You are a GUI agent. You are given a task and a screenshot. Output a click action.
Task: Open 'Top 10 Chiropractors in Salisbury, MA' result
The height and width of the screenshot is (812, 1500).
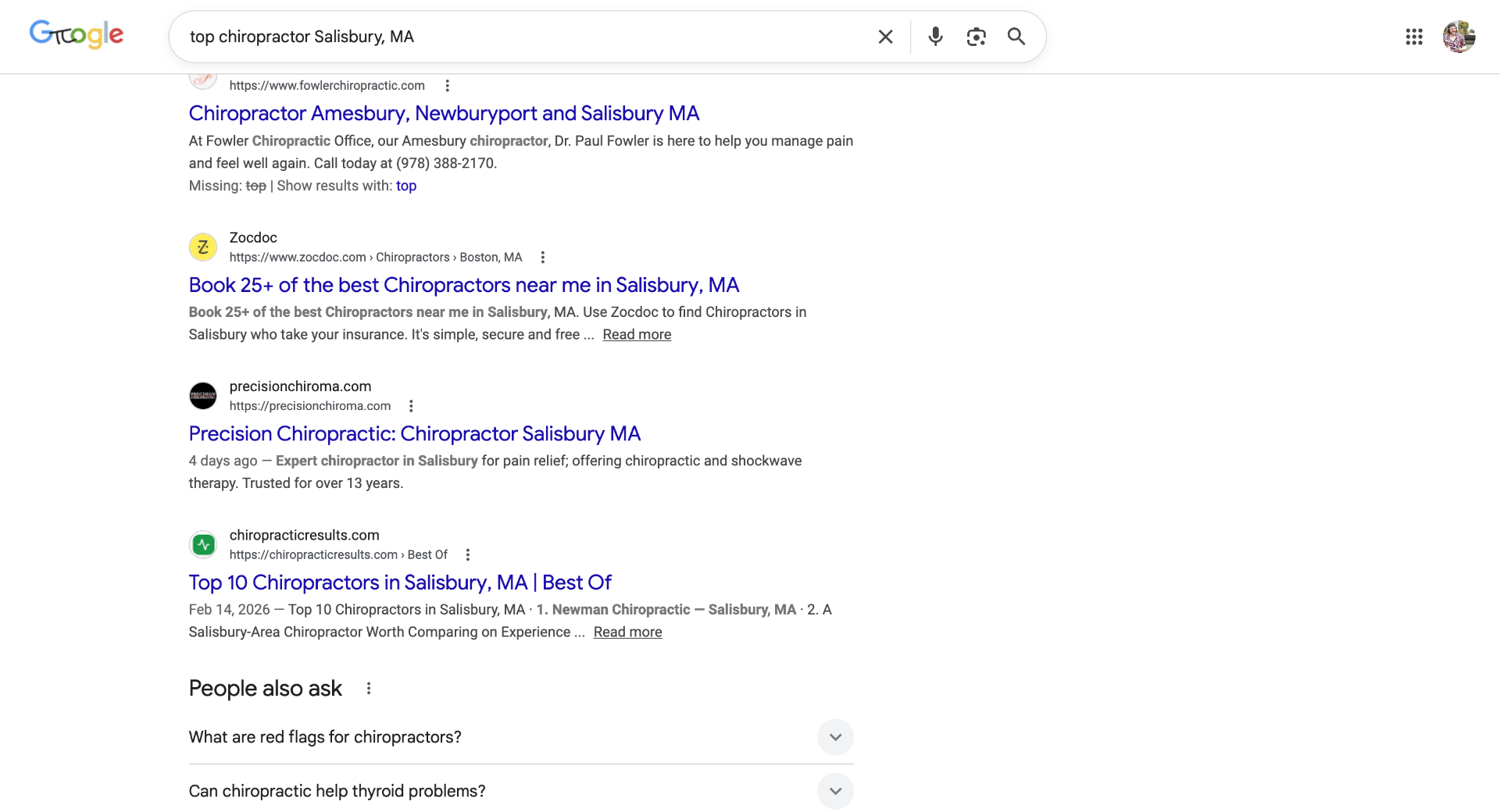click(399, 582)
